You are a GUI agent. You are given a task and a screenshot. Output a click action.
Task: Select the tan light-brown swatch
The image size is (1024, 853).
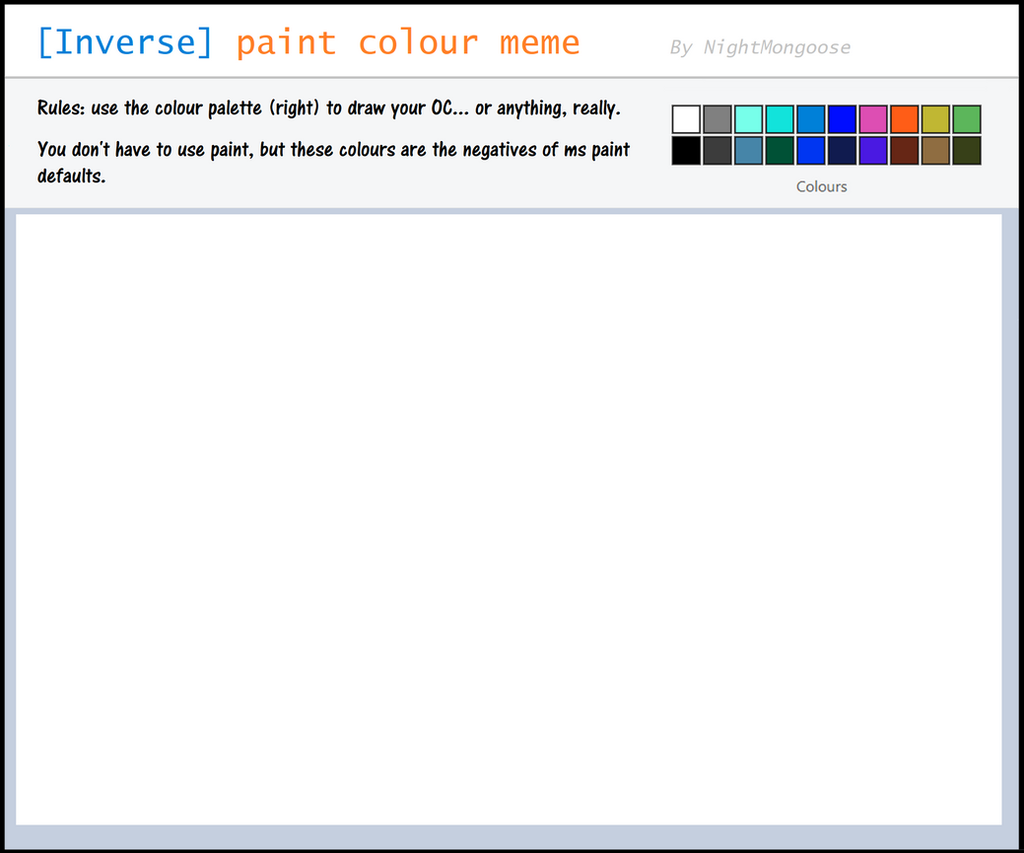pyautogui.click(x=935, y=150)
